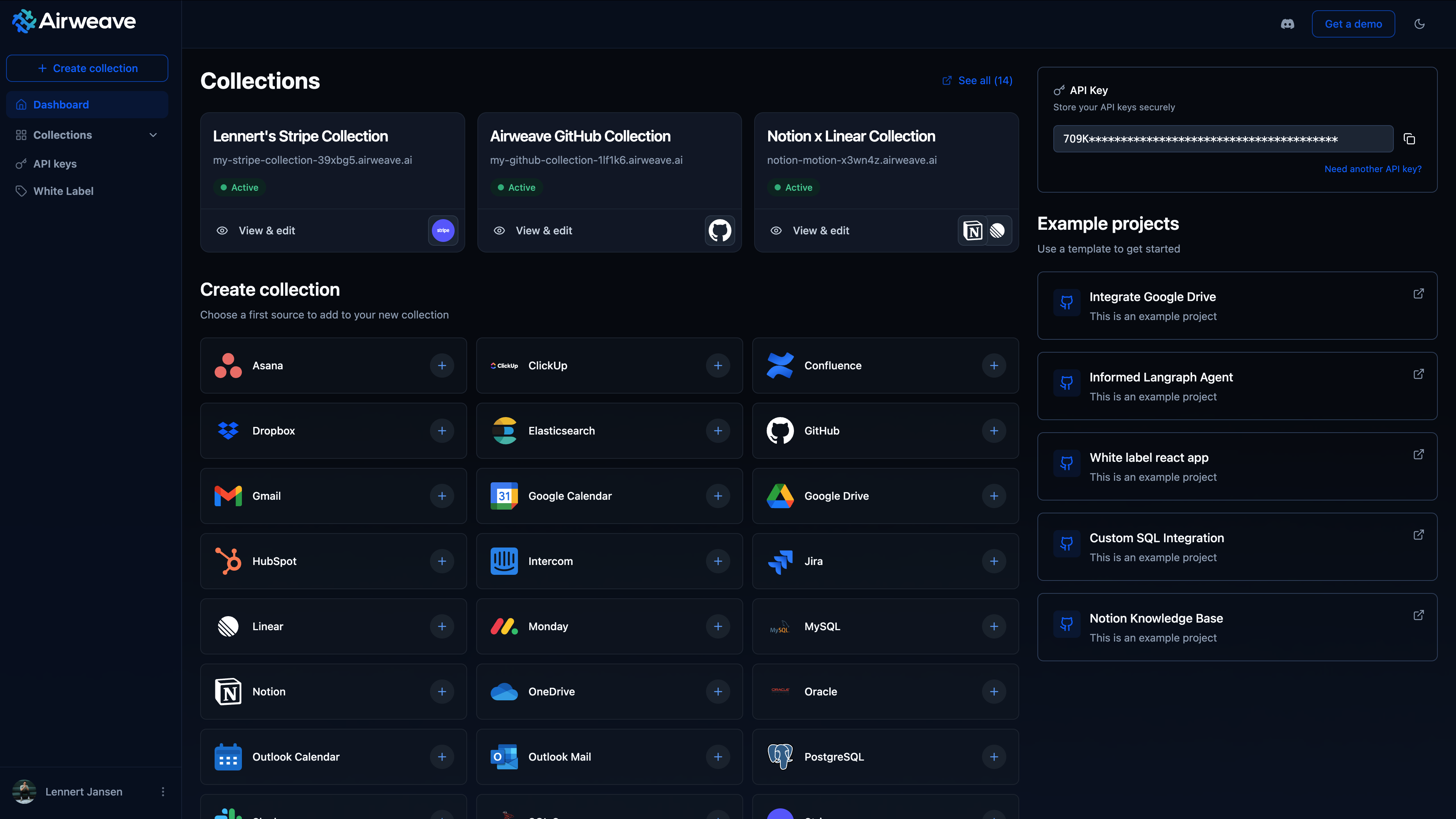Click eye icon on Airweave GitHub Collection

(x=499, y=231)
